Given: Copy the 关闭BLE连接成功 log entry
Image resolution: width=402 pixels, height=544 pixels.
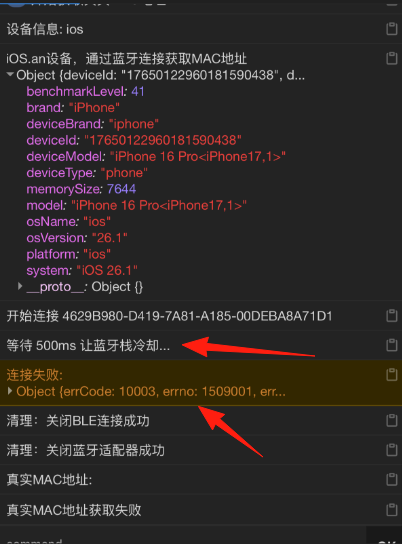Looking at the screenshot, I should pyautogui.click(x=392, y=420).
